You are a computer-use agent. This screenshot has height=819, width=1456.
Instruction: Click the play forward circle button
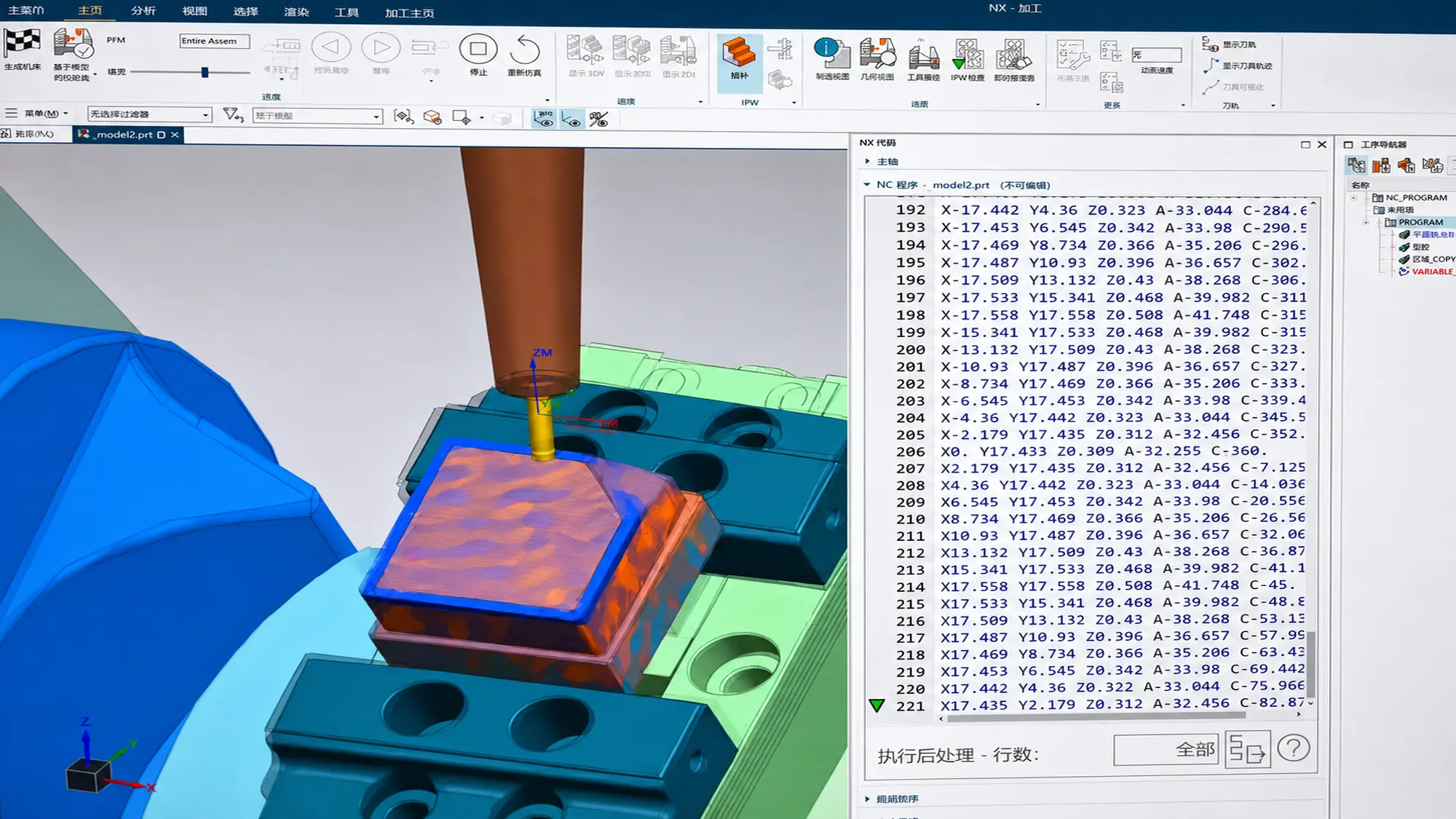click(381, 47)
